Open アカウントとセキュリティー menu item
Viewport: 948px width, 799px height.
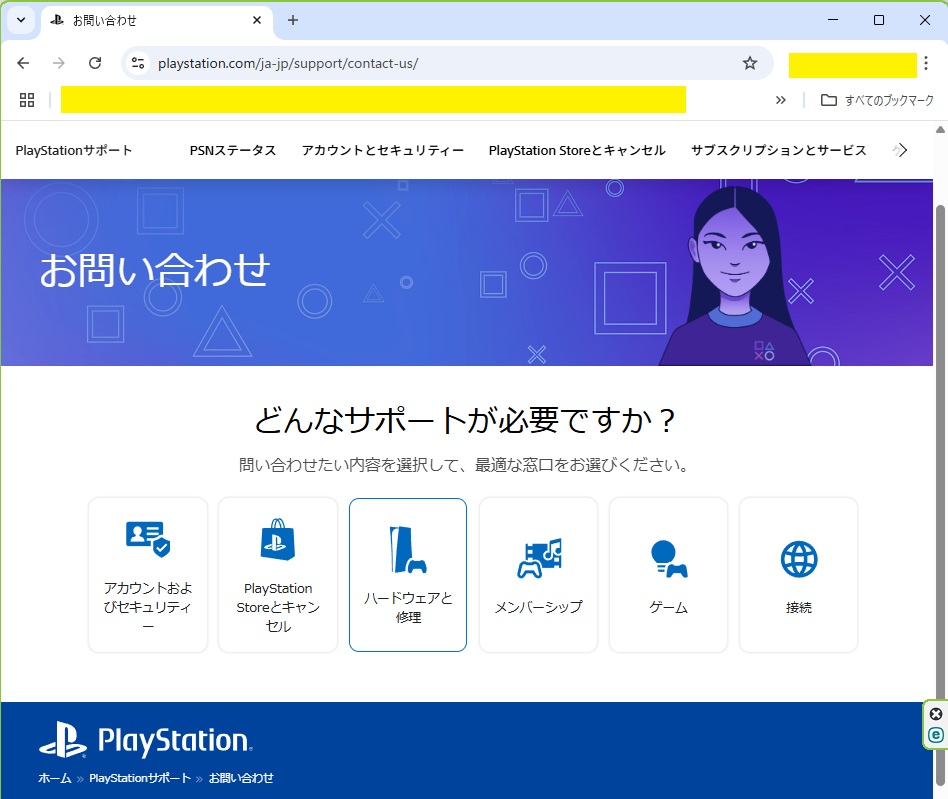point(382,150)
